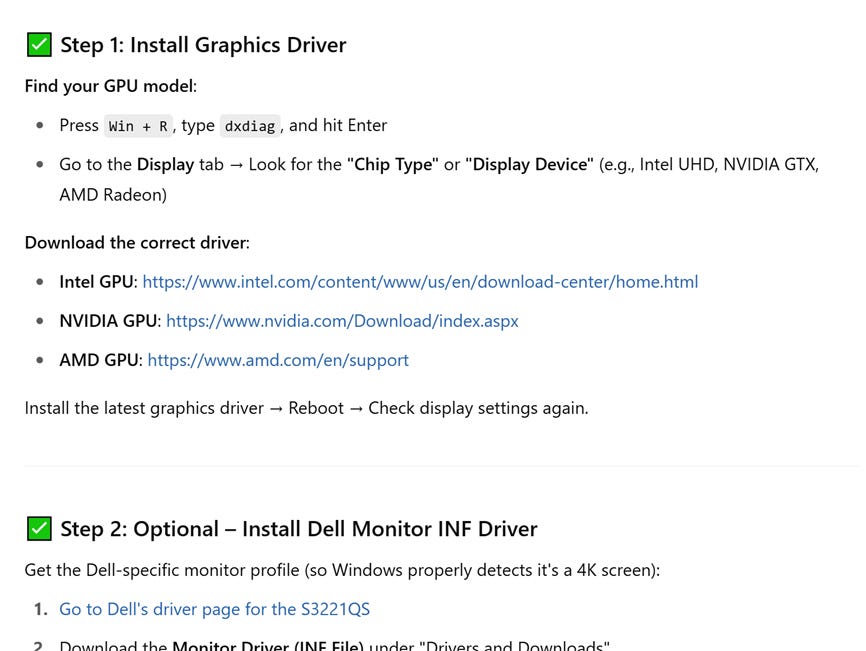The image size is (866, 651).
Task: Click the 'Get the Dell-specific monitor profile' sentence
Action: point(342,570)
